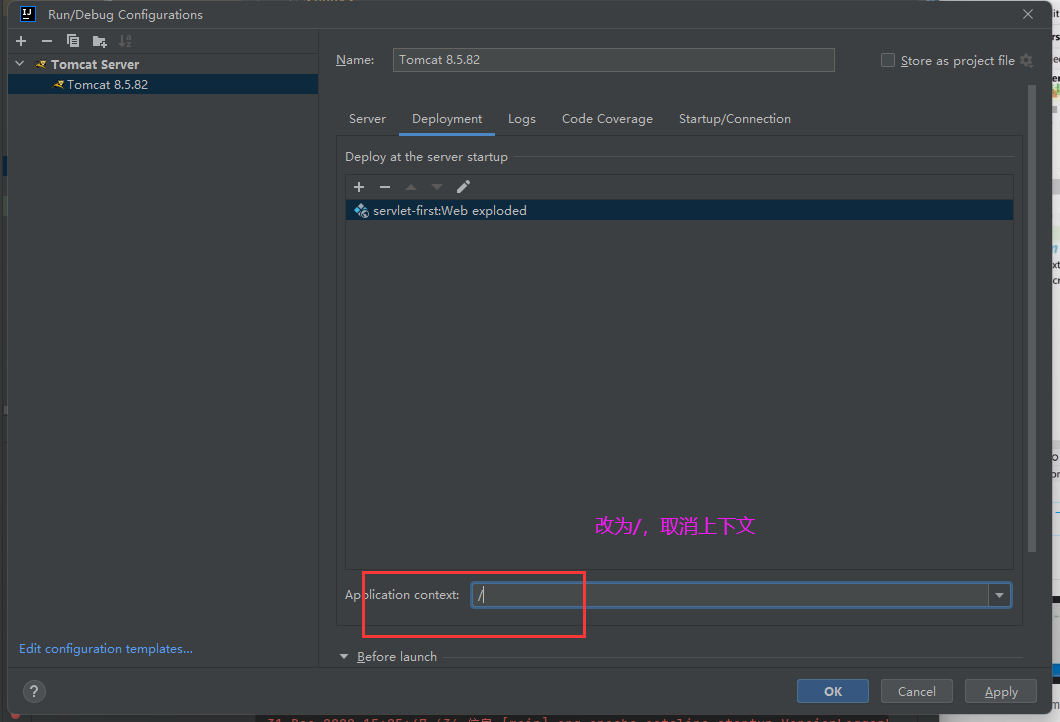1060x722 pixels.
Task: Remove the selected deployment artifact
Action: click(x=385, y=187)
